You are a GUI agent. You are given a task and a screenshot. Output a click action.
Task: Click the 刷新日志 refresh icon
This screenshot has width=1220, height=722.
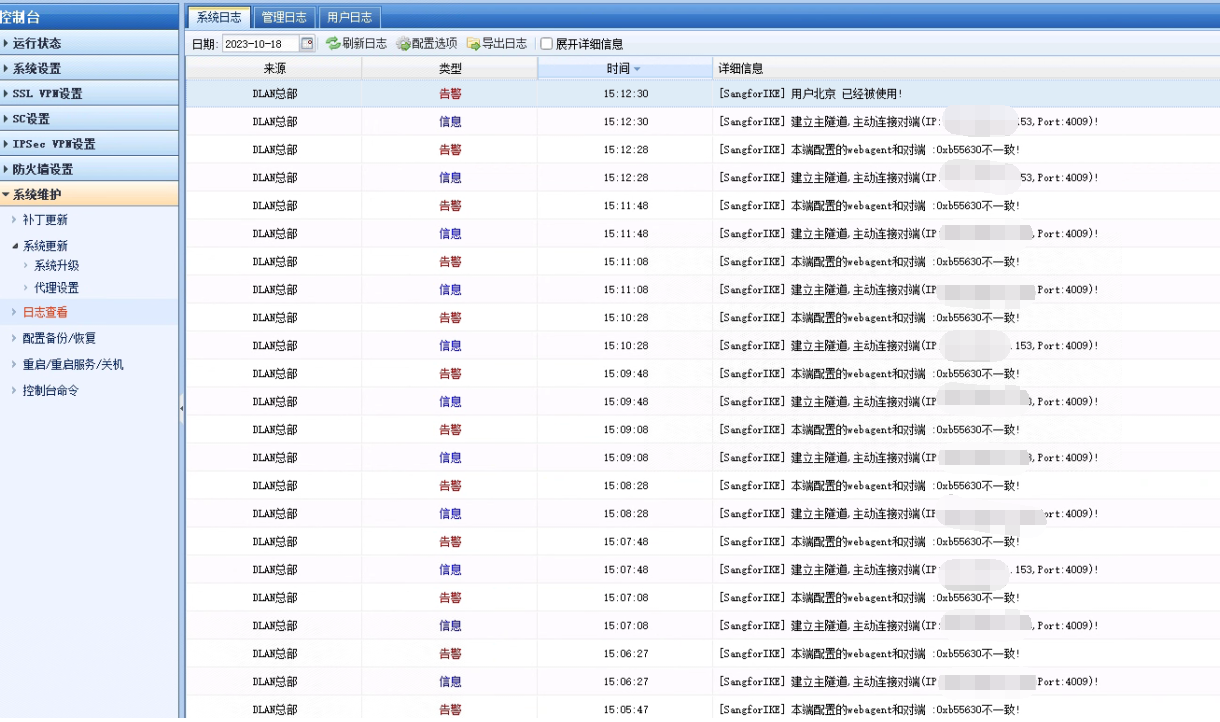click(333, 44)
